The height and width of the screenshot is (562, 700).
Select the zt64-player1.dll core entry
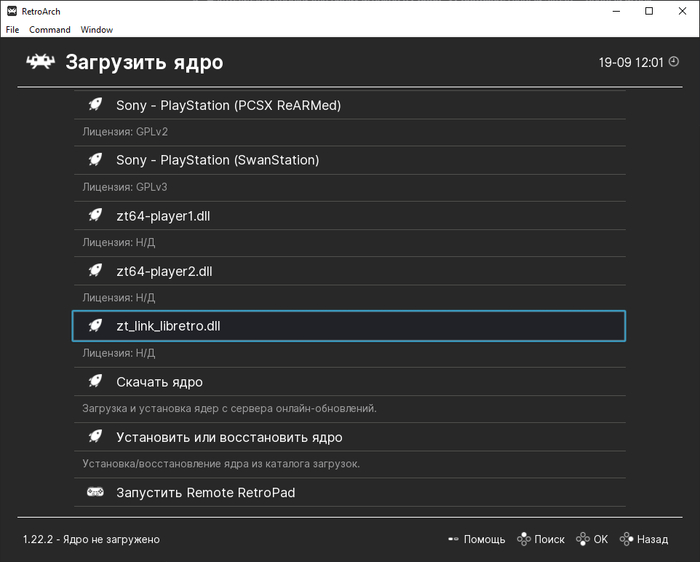pos(350,216)
